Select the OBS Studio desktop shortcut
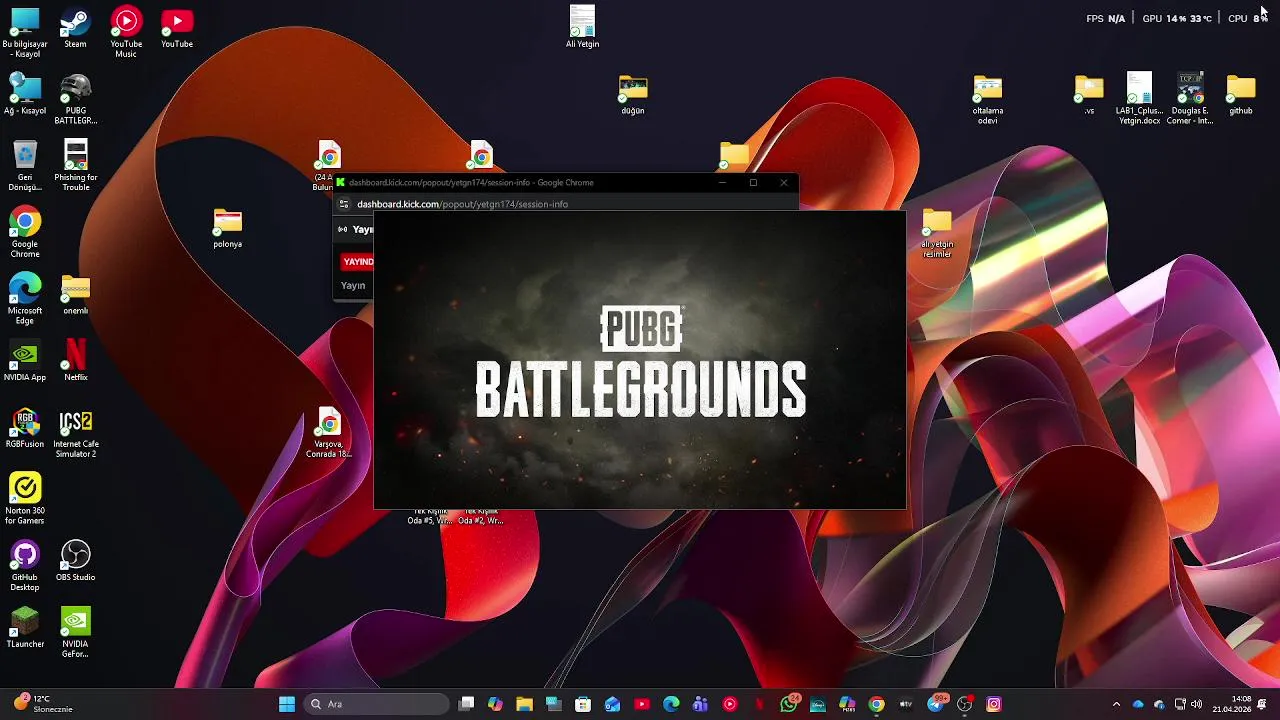This screenshot has width=1280, height=720. coord(75,561)
